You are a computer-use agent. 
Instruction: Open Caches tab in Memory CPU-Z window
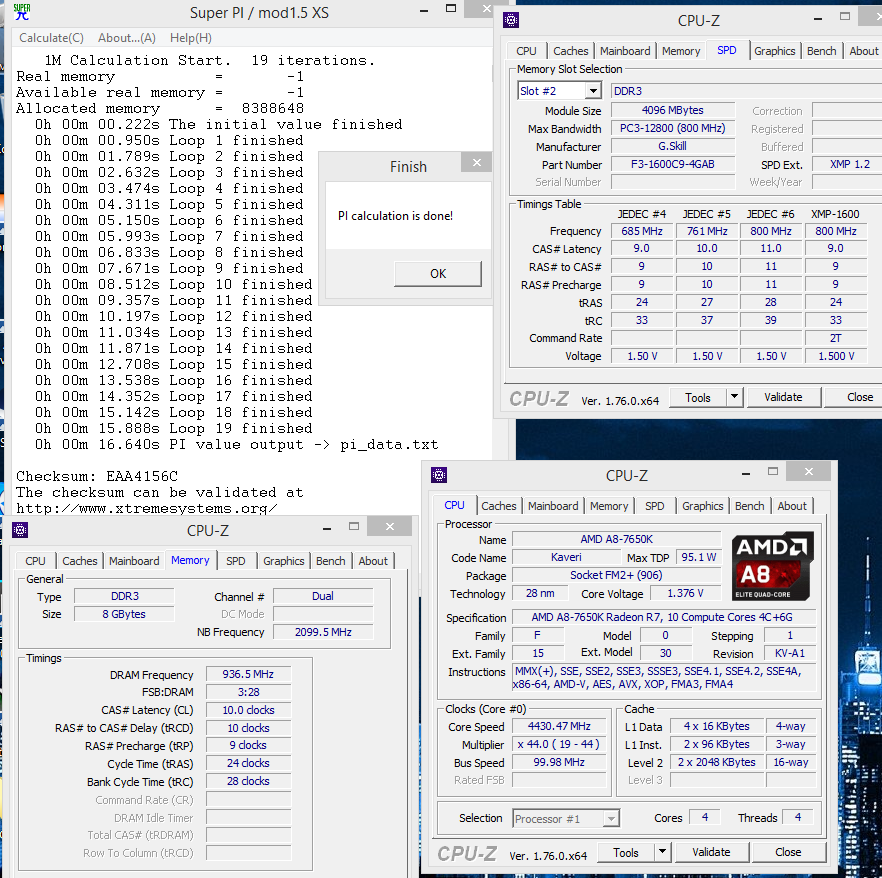pos(79,561)
